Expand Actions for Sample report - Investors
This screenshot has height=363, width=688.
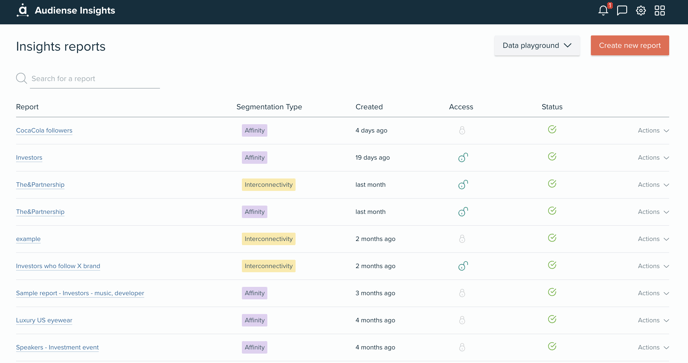[653, 293]
